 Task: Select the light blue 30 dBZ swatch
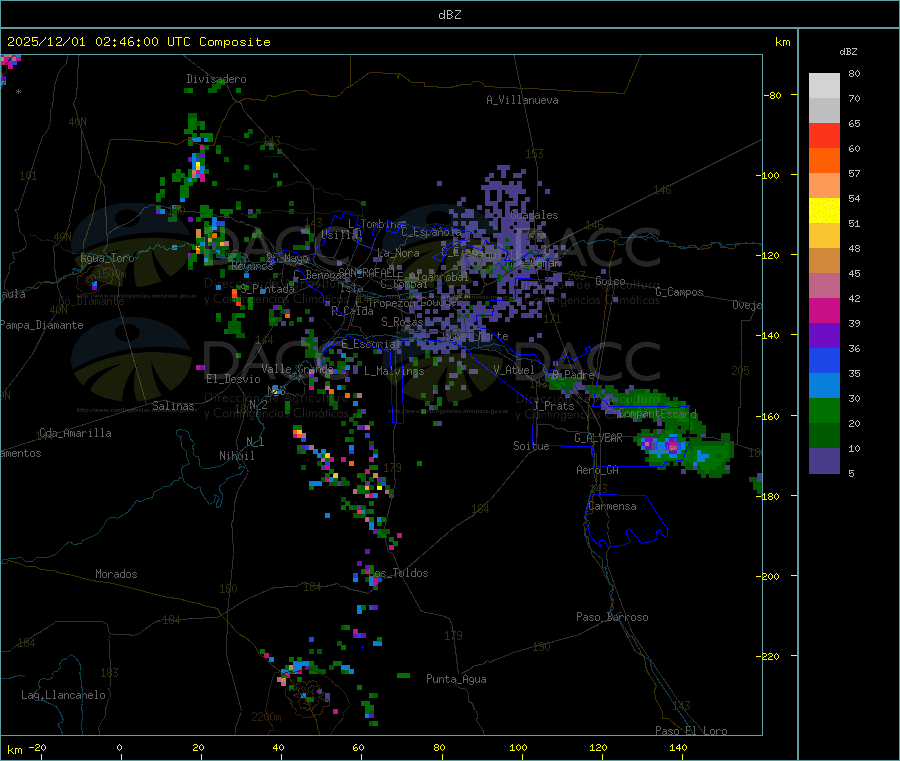point(824,386)
